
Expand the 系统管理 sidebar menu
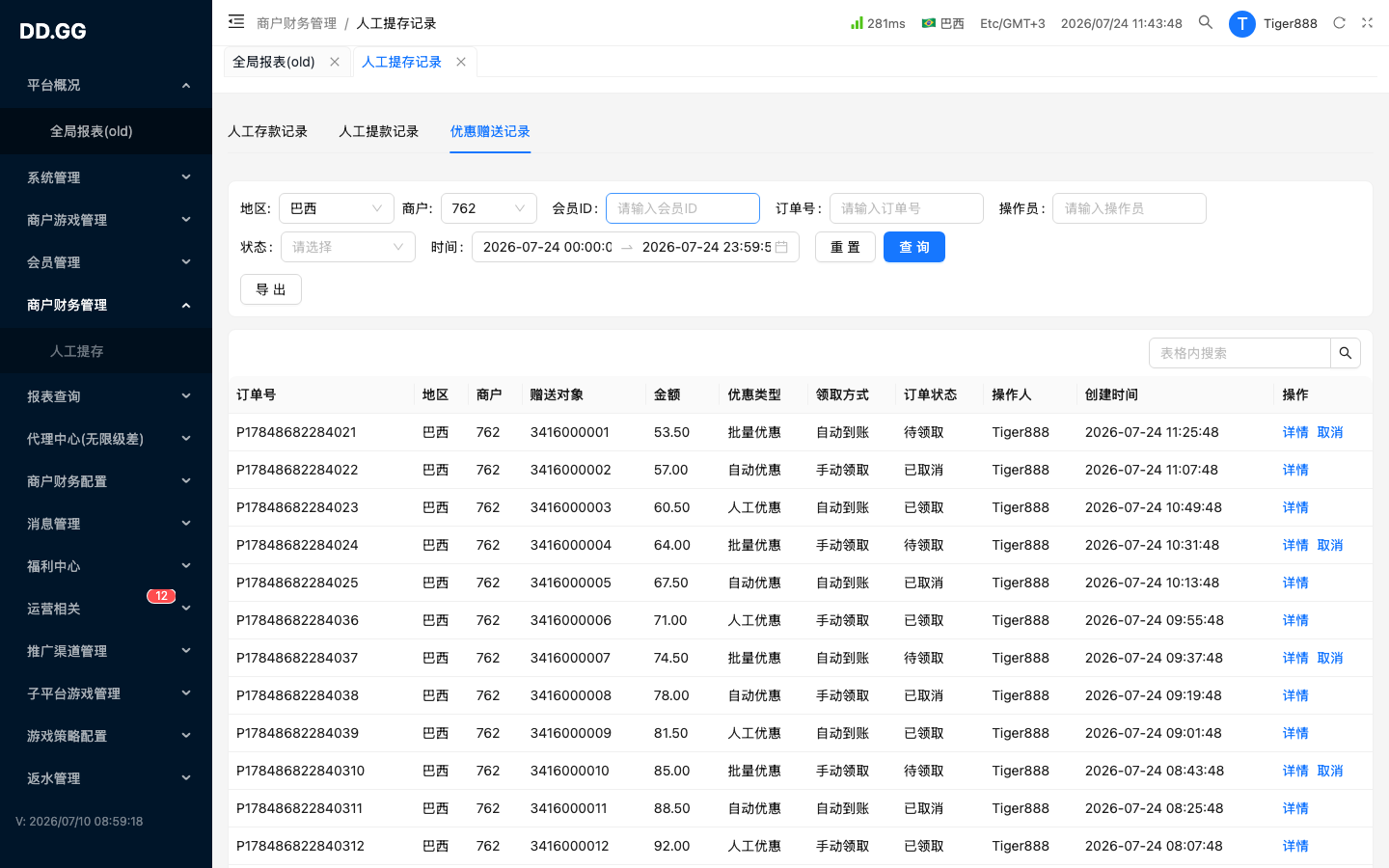106,177
